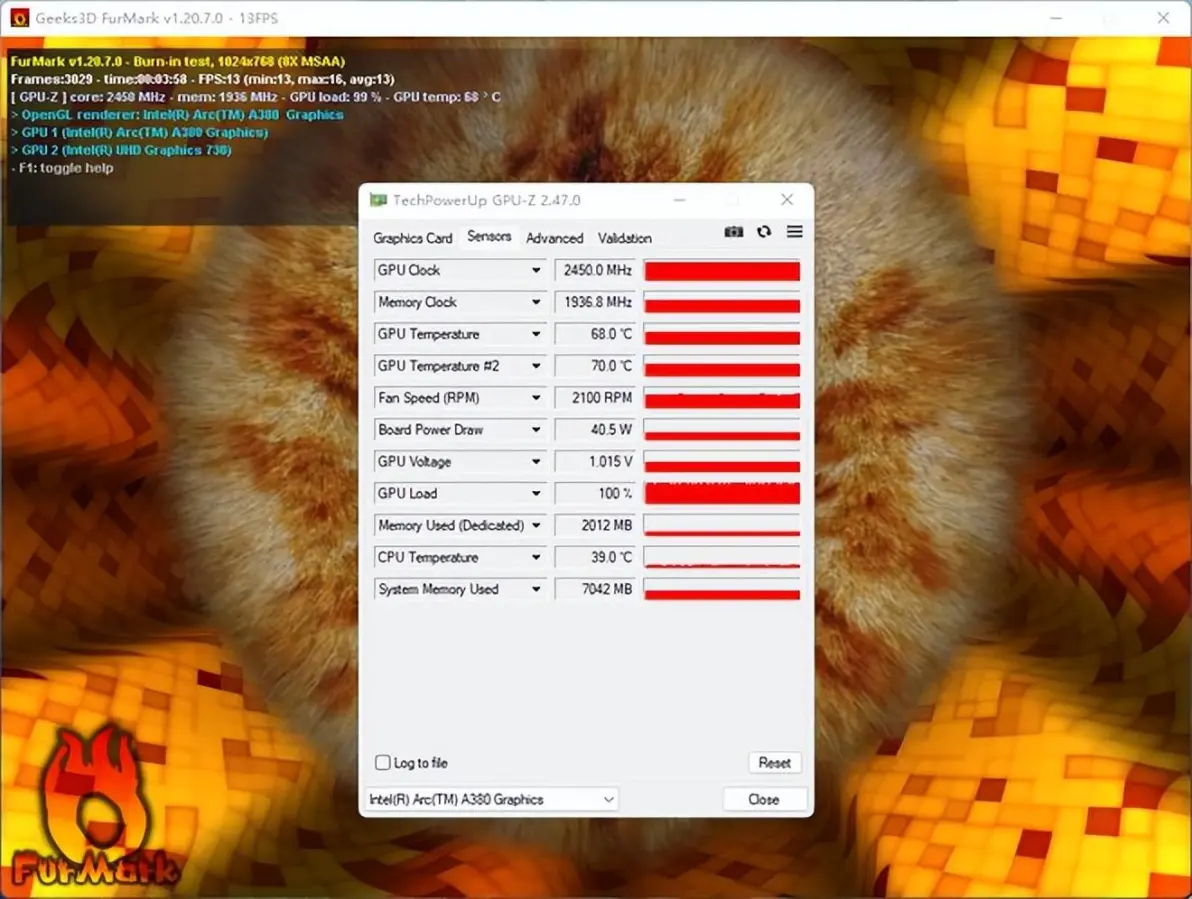
Task: Click the FurMark Burn-in test header line
Action: [x=178, y=62]
